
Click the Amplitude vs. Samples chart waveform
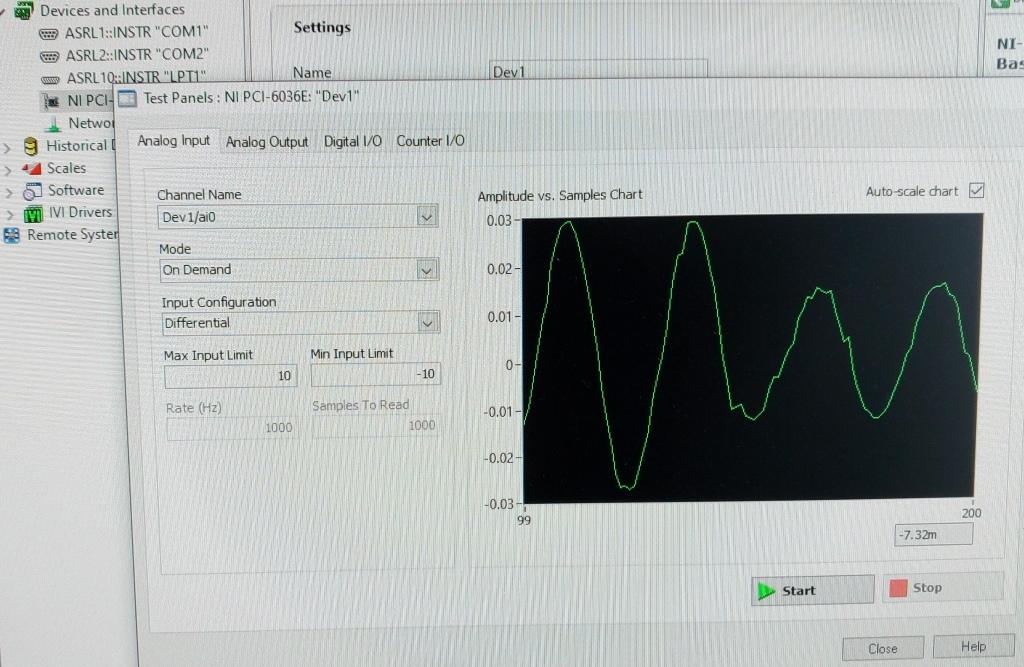click(x=751, y=358)
